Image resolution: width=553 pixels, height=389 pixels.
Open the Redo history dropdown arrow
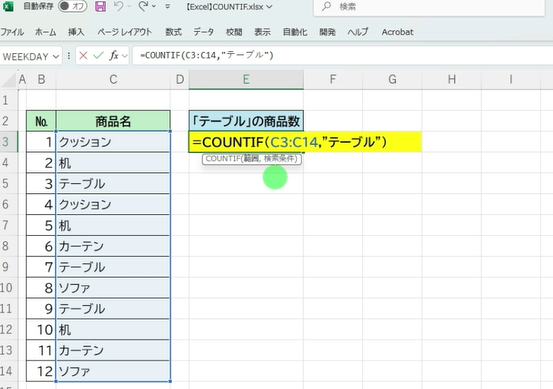click(x=154, y=6)
